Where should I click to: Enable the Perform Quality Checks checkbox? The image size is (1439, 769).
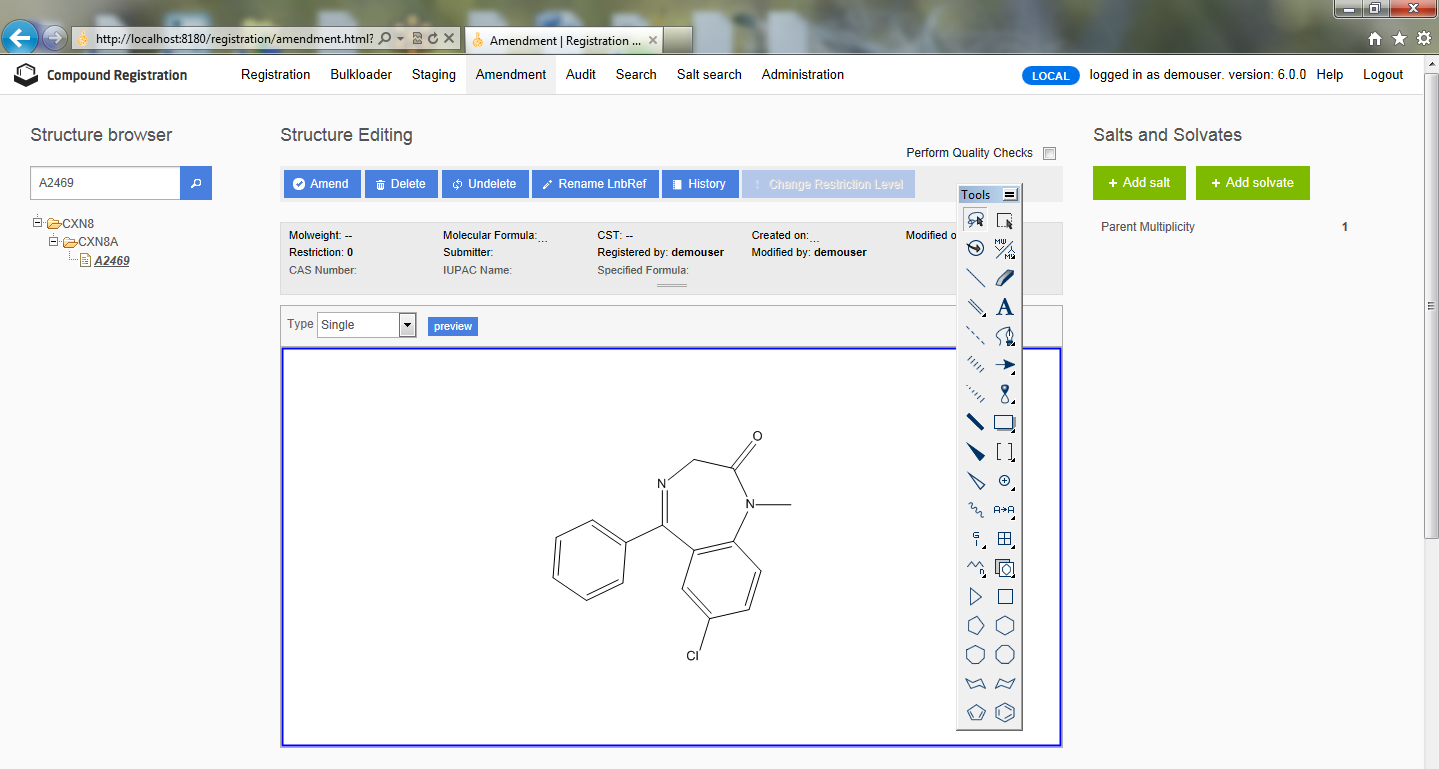coord(1049,153)
